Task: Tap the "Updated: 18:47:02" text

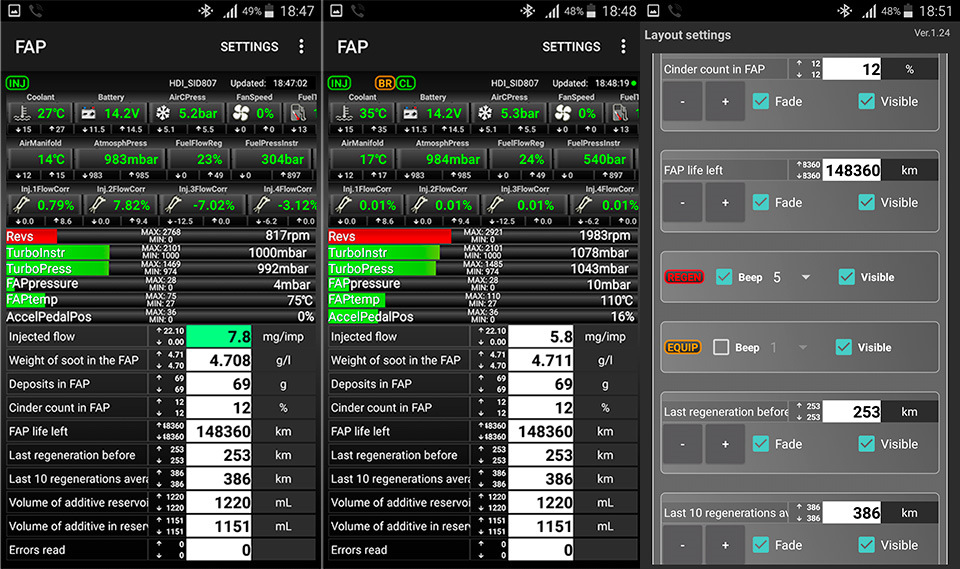Action: pyautogui.click(x=269, y=83)
